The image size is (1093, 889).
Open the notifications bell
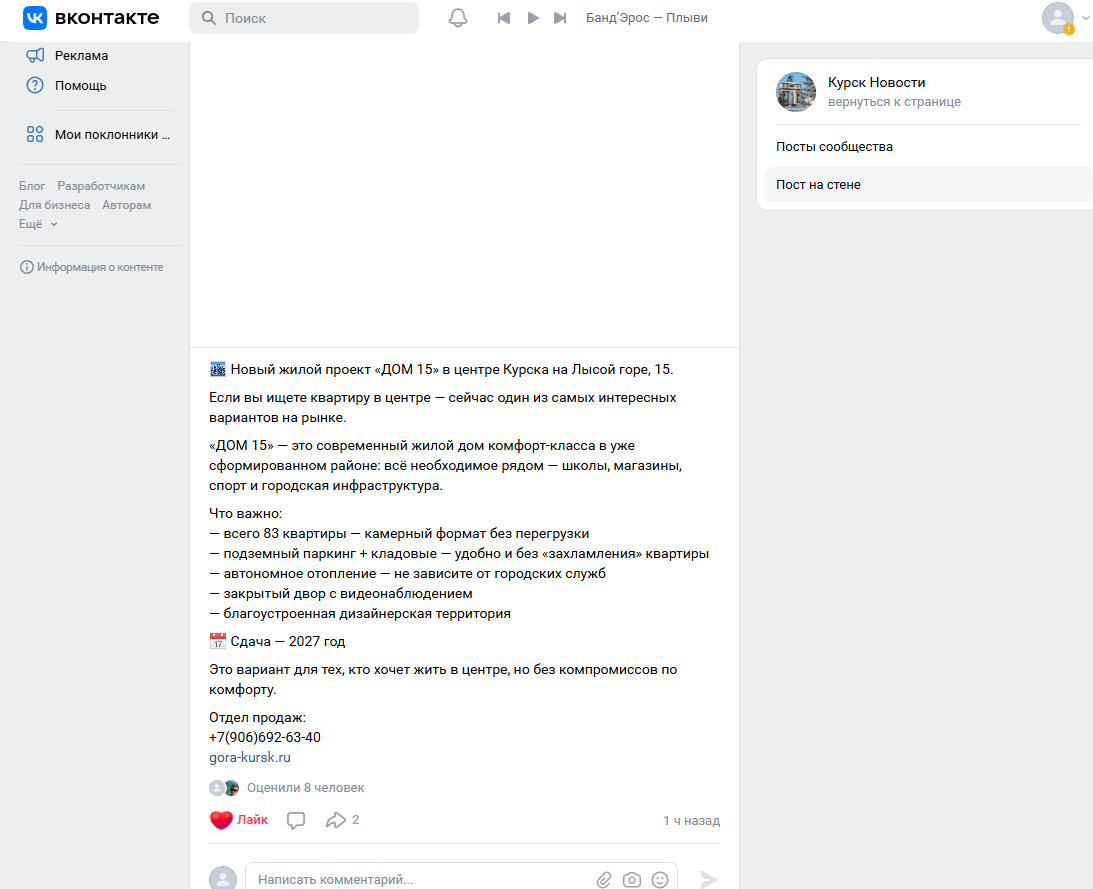coord(458,18)
